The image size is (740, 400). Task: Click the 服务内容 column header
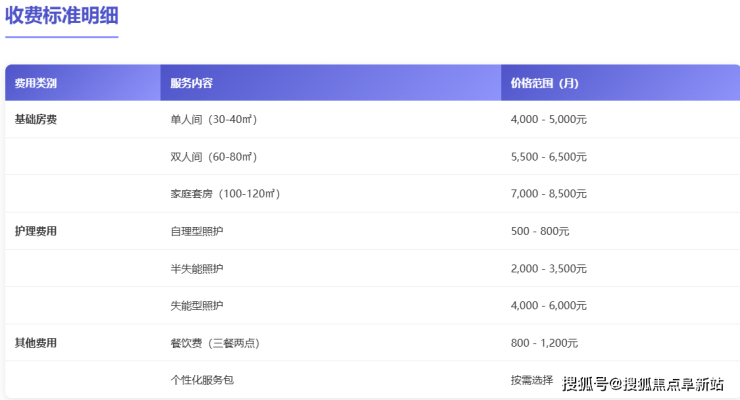point(191,83)
